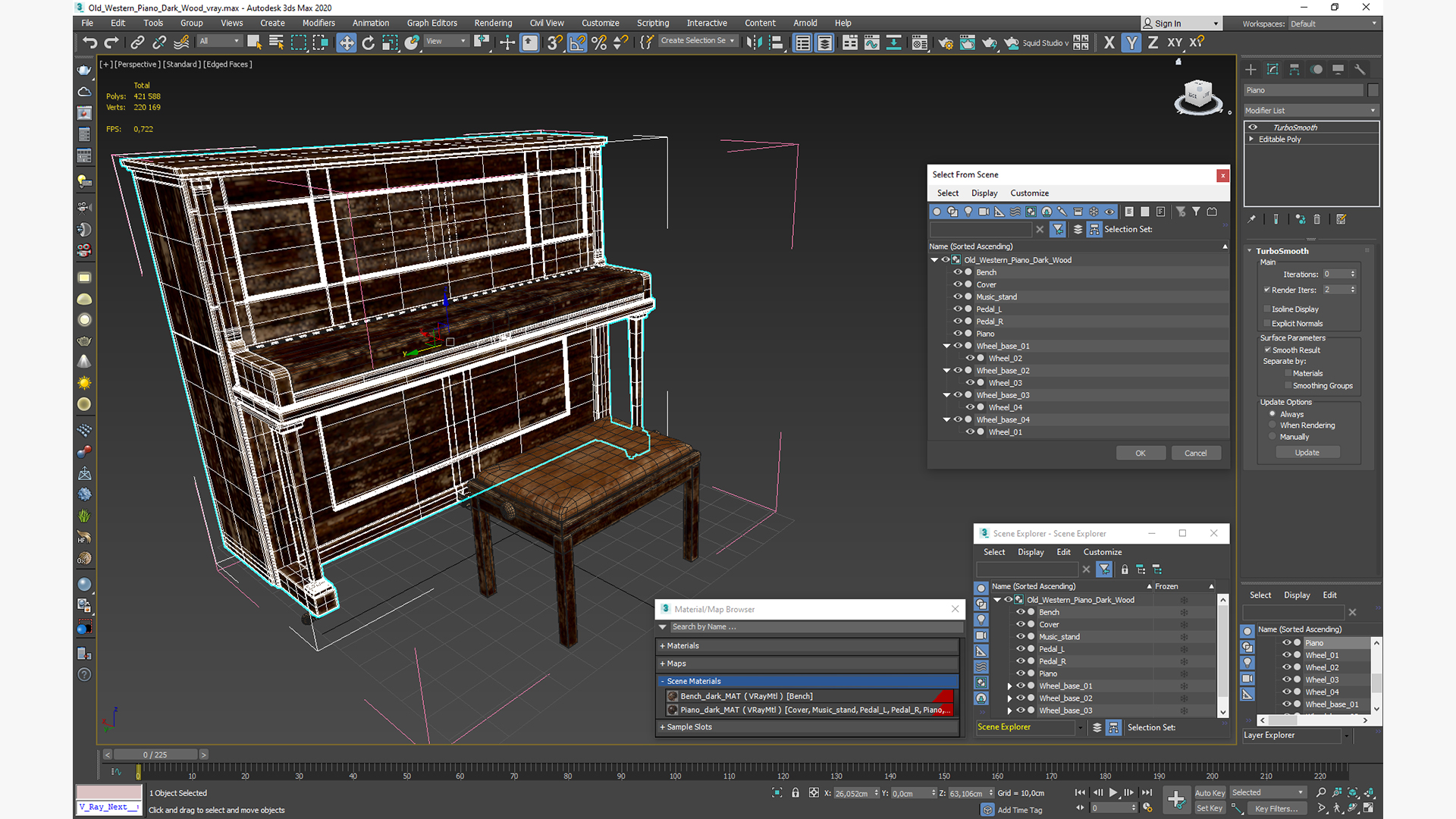Open the Render Setup teapot icon

tap(946, 42)
